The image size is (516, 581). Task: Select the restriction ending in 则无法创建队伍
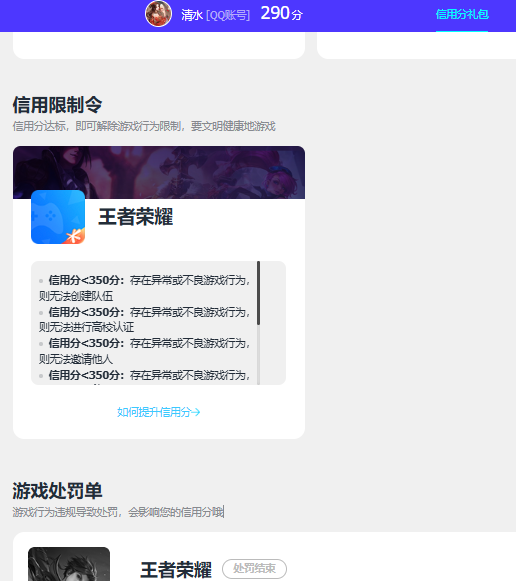(144, 288)
